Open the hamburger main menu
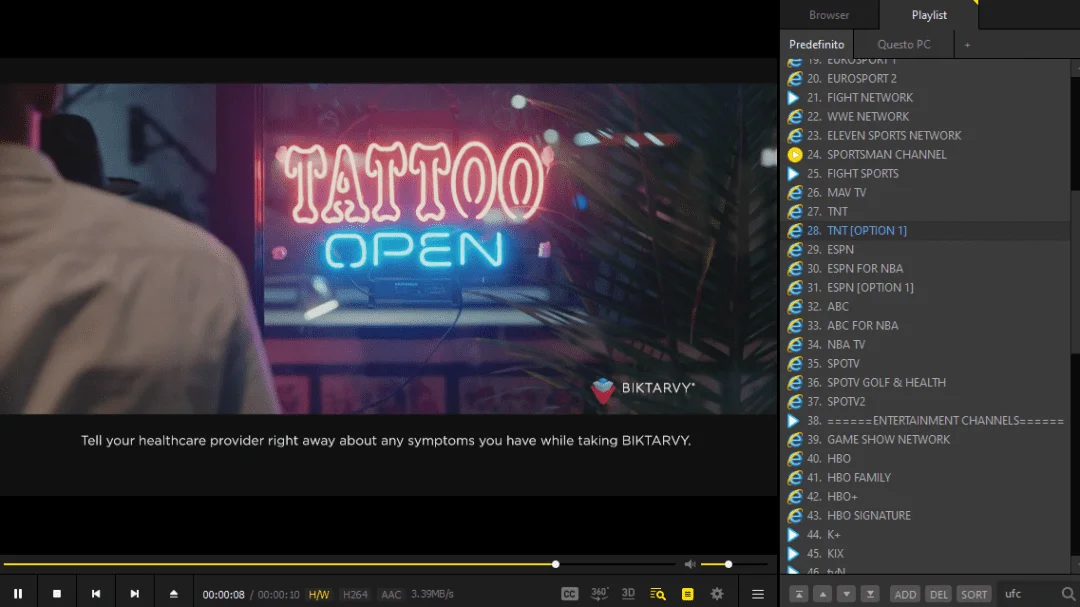The height and width of the screenshot is (607, 1080). [x=758, y=593]
